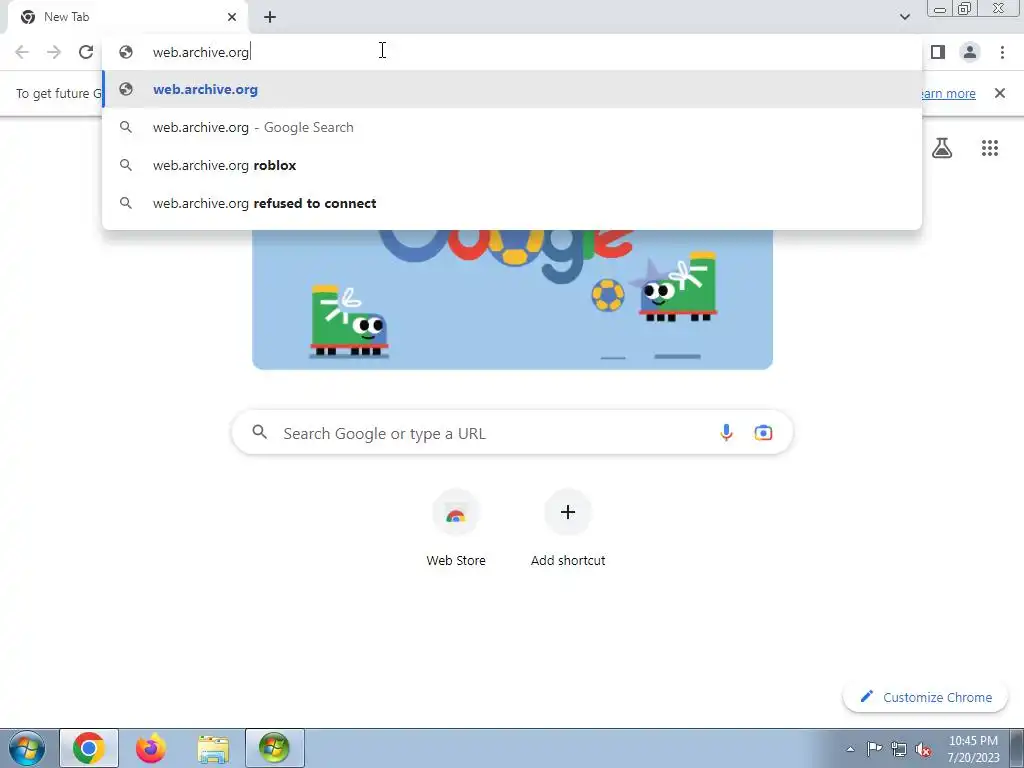Close the New Tab tab
This screenshot has width=1024, height=768.
(232, 17)
